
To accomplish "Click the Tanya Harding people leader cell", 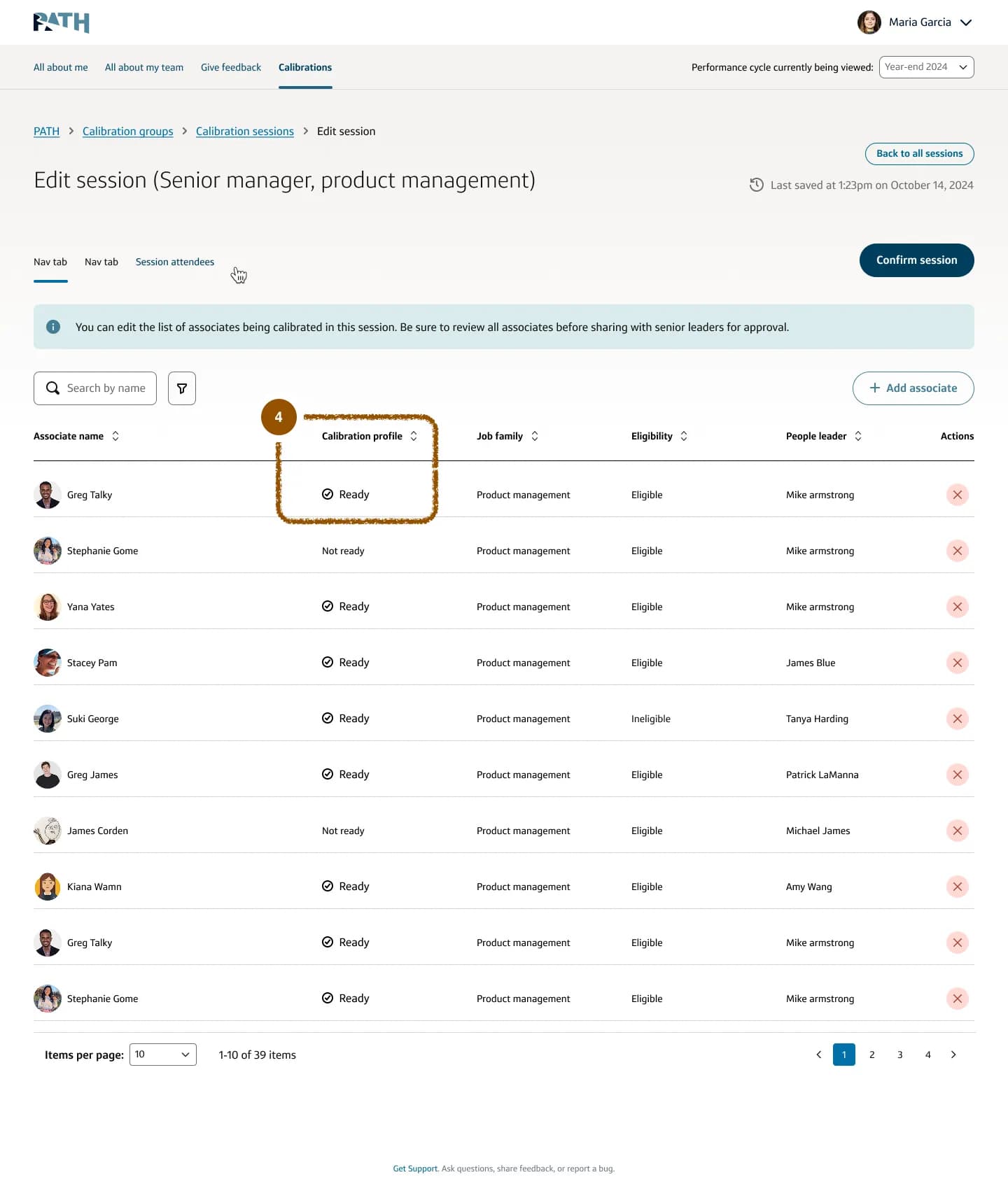I will (x=817, y=719).
